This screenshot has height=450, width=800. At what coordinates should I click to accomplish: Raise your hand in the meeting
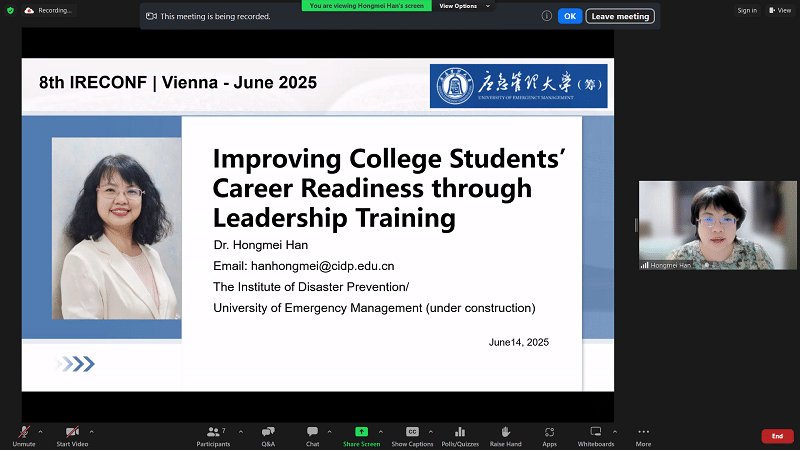tap(505, 434)
